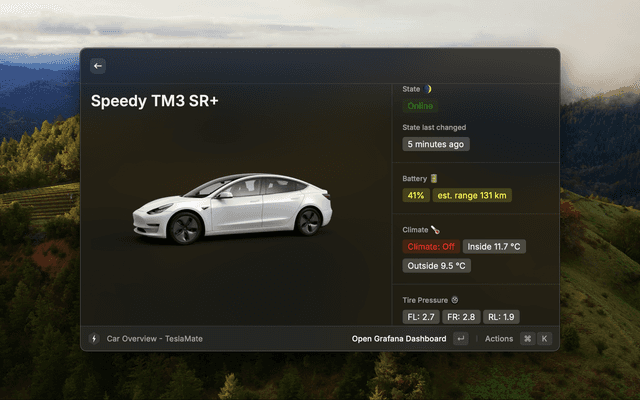The width and height of the screenshot is (640, 400).
Task: Click the back arrow button
Action: [98, 66]
